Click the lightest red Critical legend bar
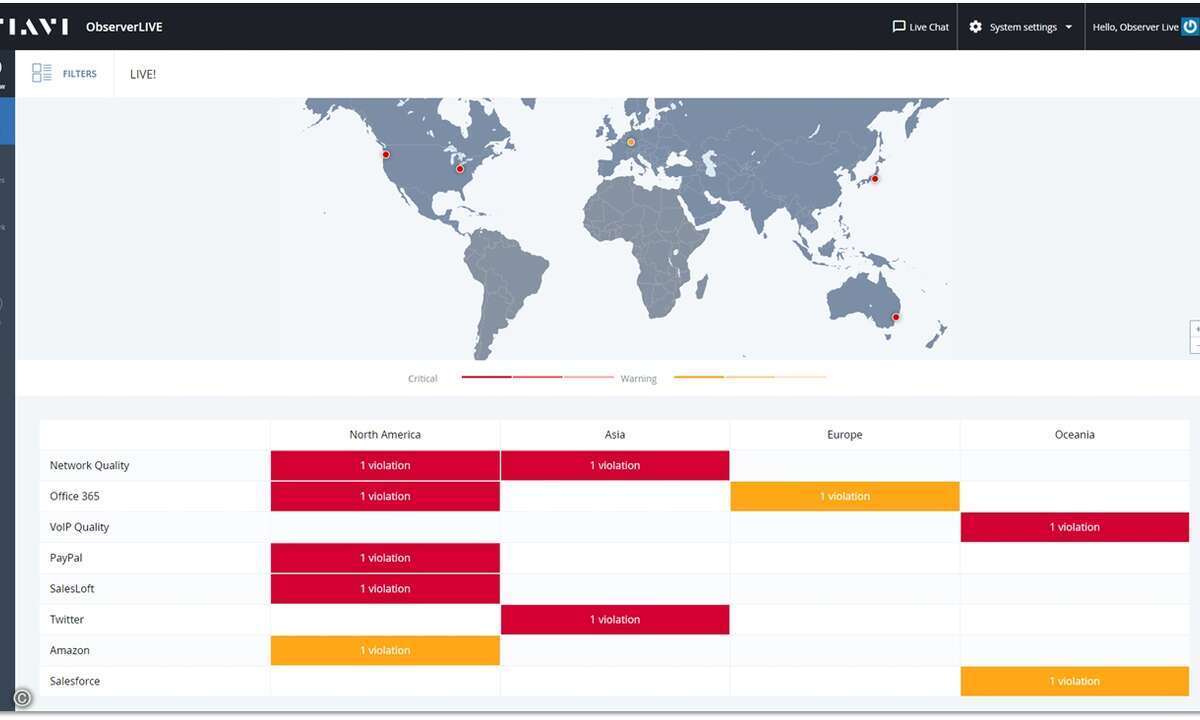The width and height of the screenshot is (1200, 720). pos(589,377)
